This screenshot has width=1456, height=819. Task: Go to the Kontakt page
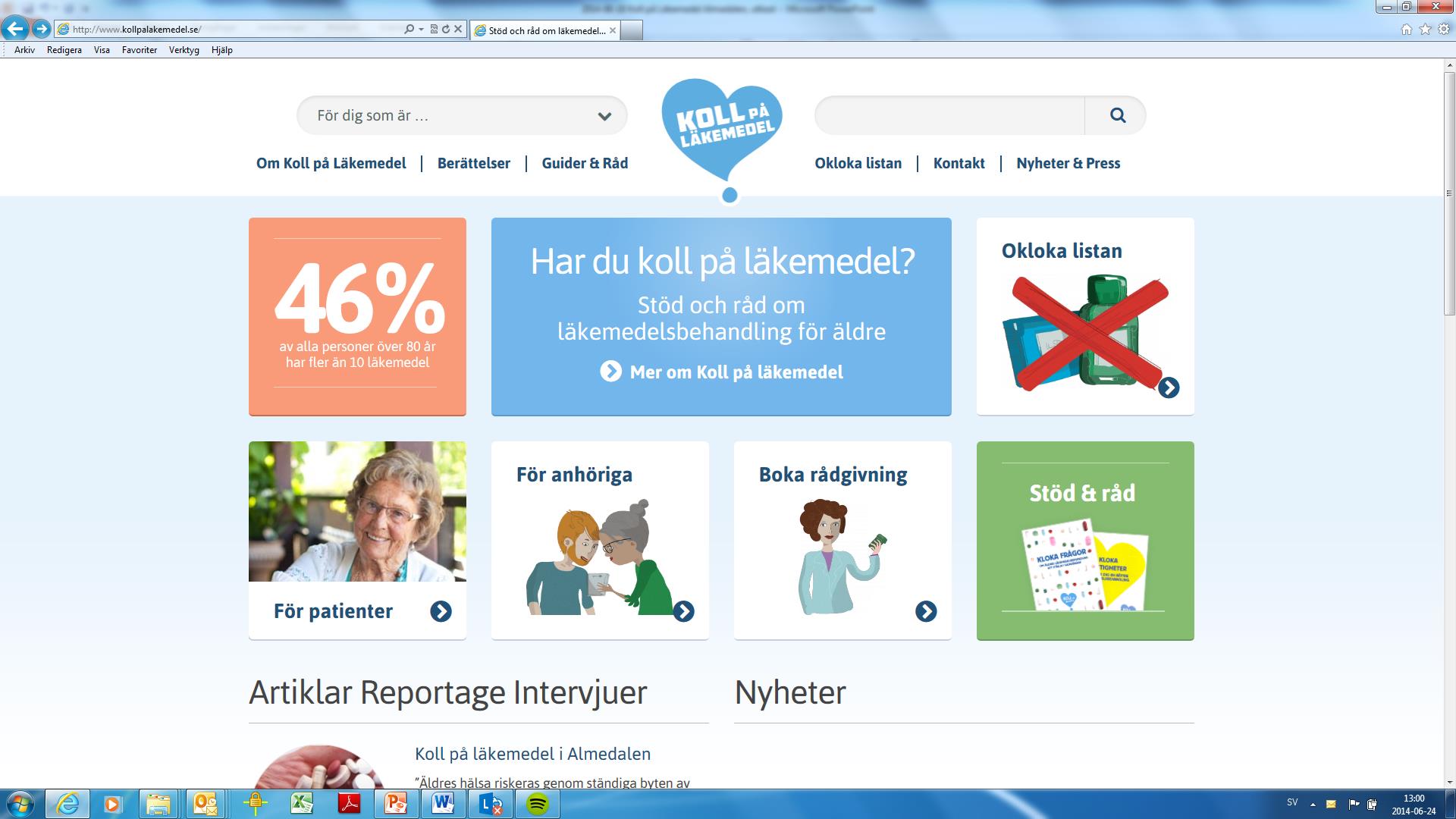pyautogui.click(x=959, y=163)
